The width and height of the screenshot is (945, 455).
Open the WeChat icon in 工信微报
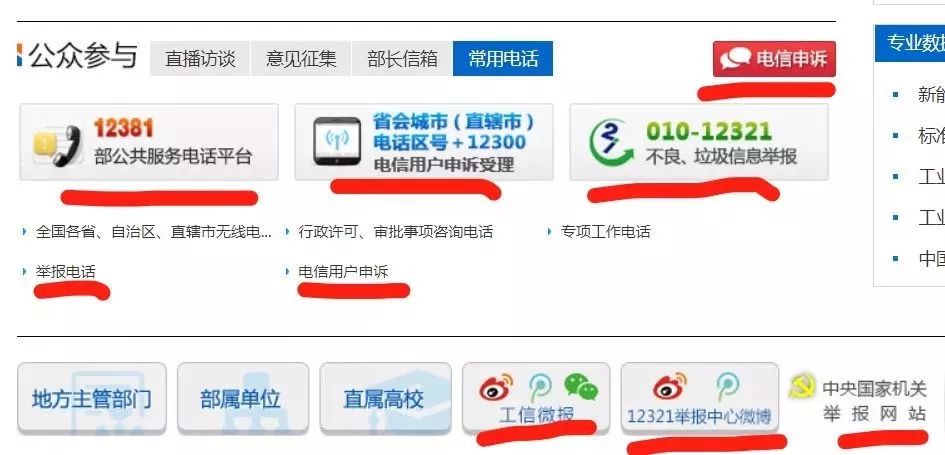pos(581,387)
